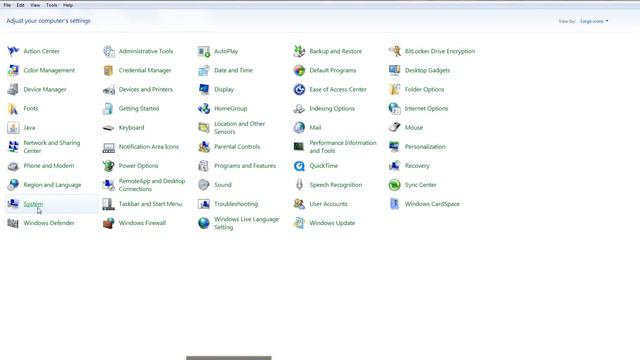Open the Windows Defender icon

click(x=13, y=223)
